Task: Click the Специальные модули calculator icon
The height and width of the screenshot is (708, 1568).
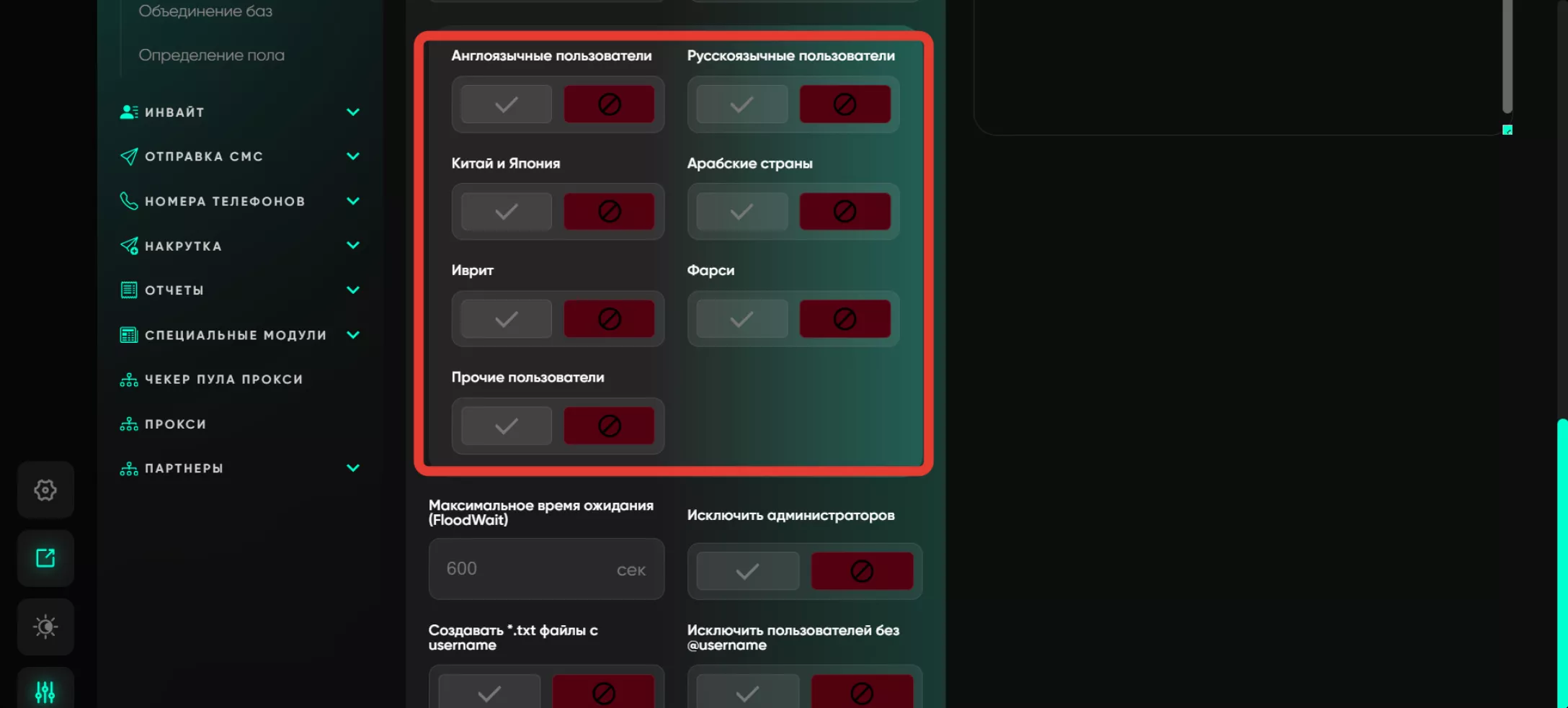Action: tap(129, 335)
